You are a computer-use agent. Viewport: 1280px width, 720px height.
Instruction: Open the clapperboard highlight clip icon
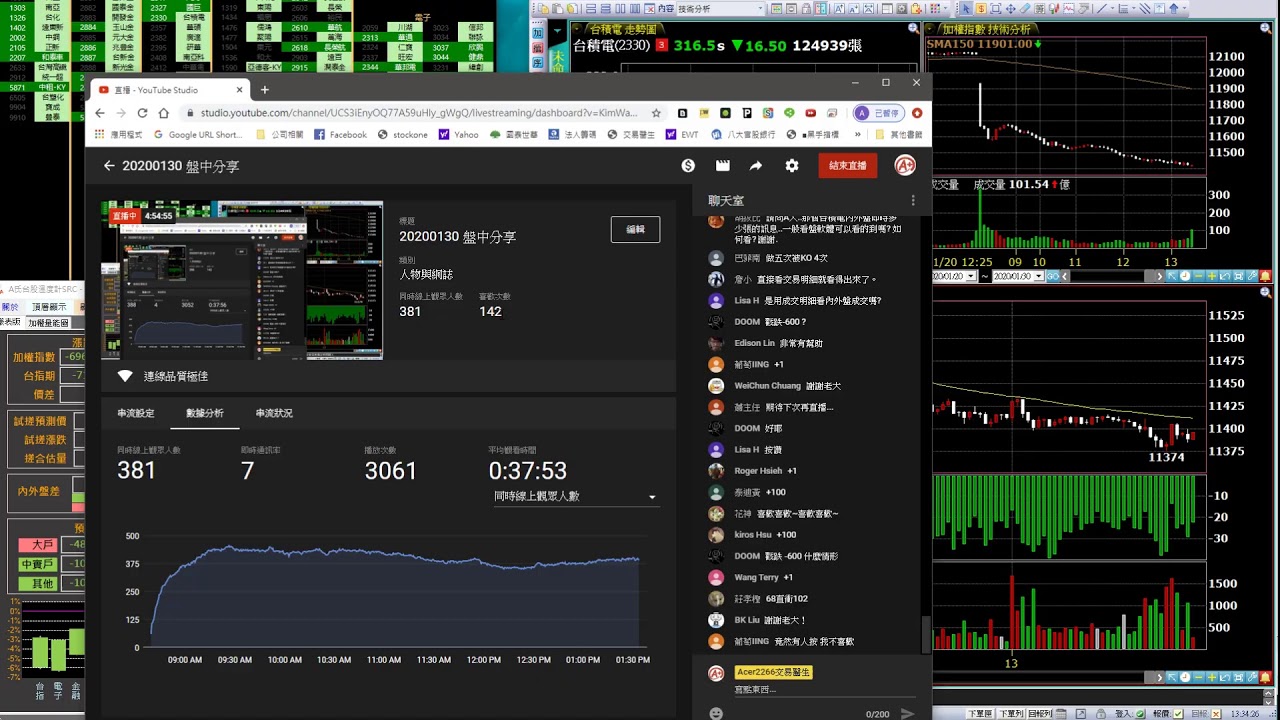(723, 166)
